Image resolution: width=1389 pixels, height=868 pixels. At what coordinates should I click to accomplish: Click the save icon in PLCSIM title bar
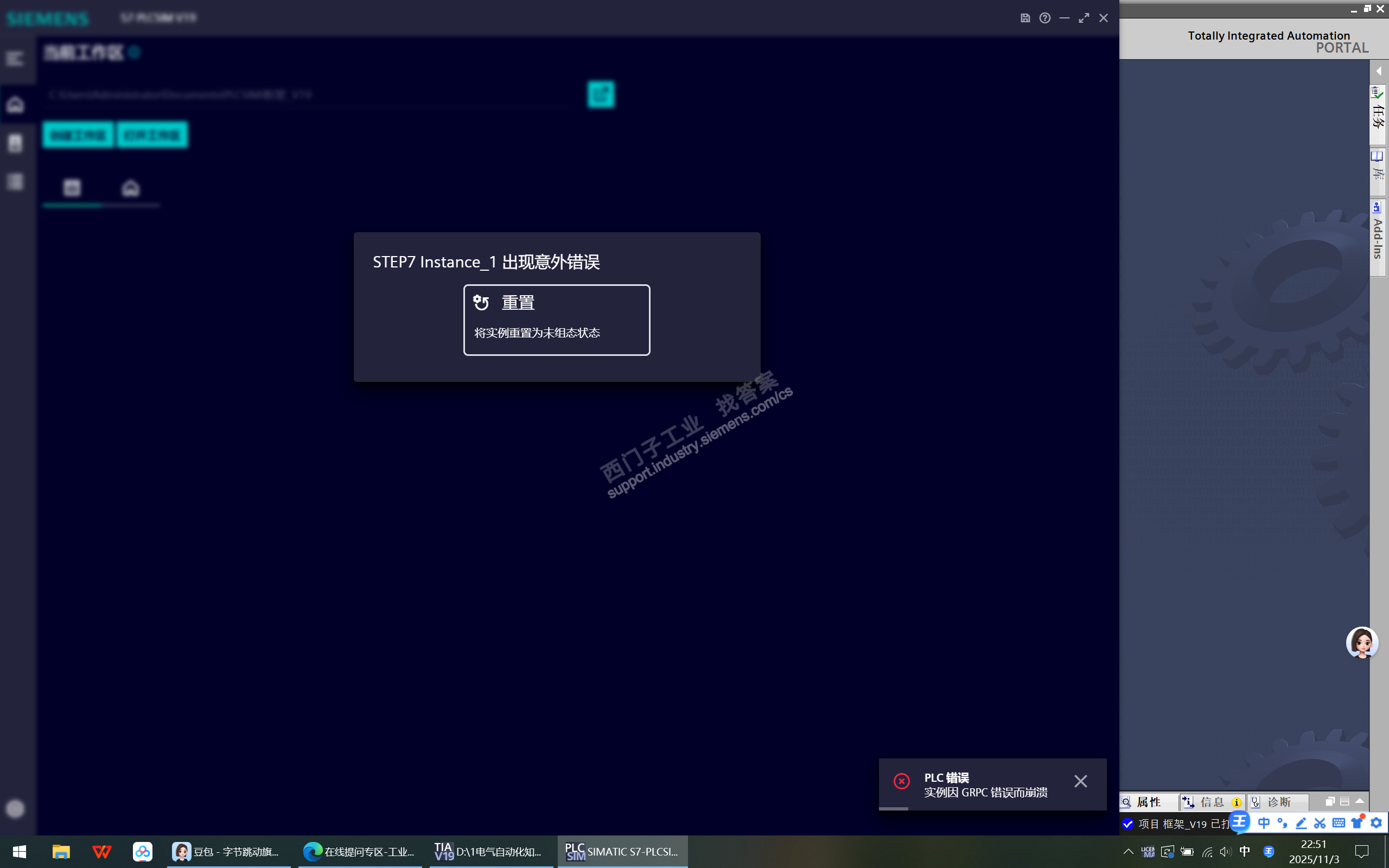[1025, 18]
